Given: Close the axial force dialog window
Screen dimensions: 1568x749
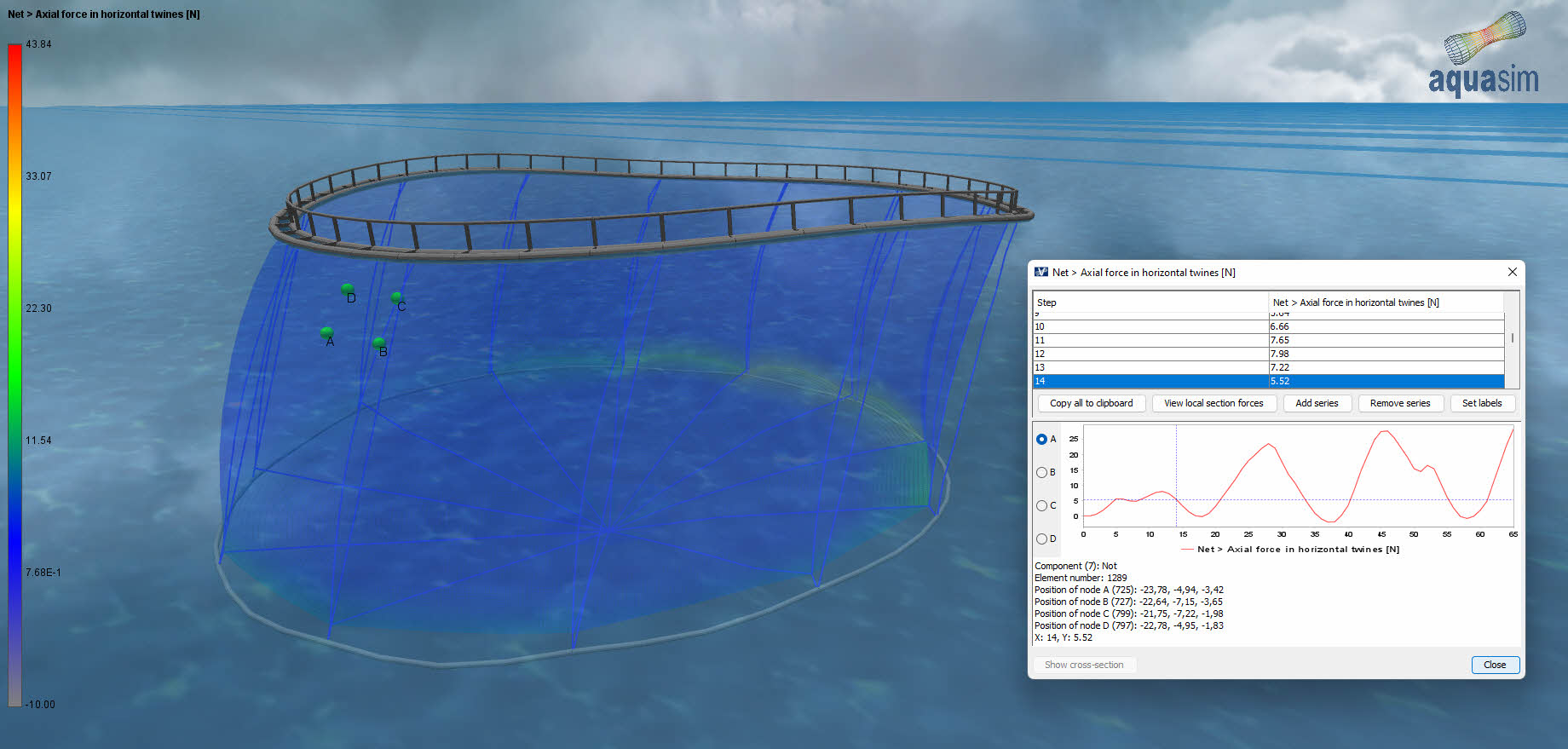Looking at the screenshot, I should [x=1512, y=272].
